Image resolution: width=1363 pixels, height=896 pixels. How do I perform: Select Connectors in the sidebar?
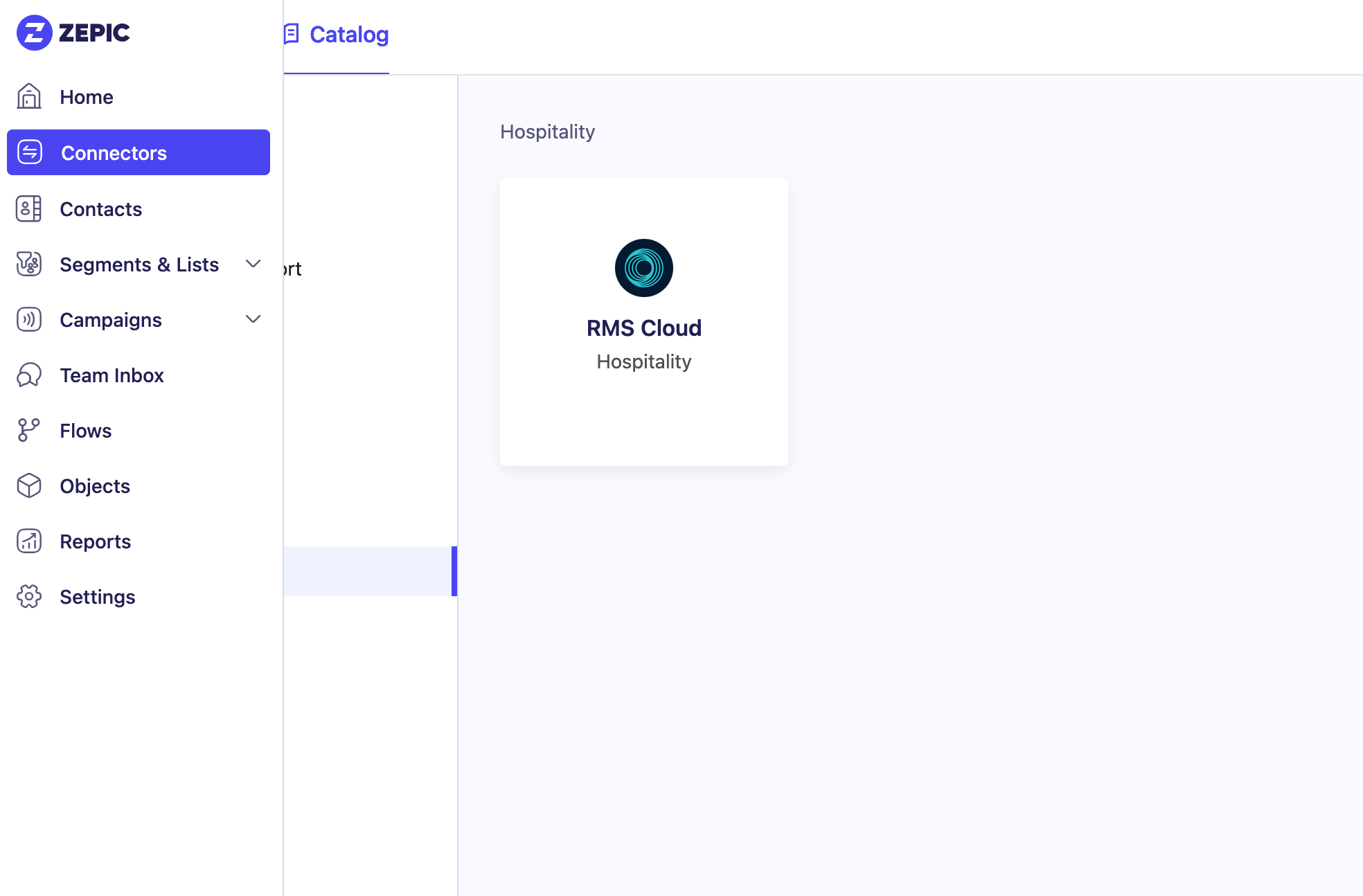(x=139, y=152)
